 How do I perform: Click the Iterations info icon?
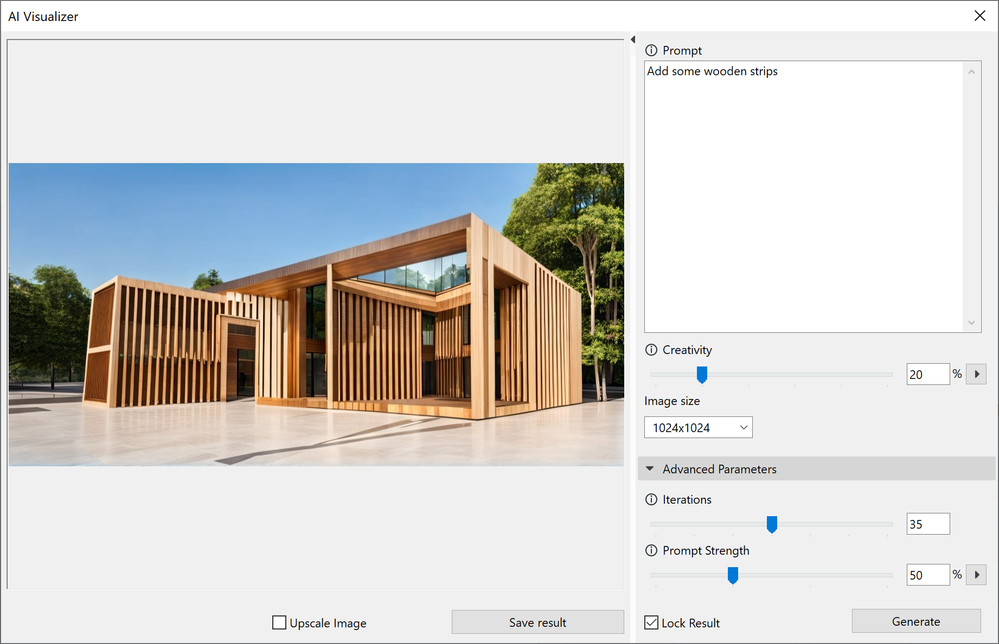[651, 499]
